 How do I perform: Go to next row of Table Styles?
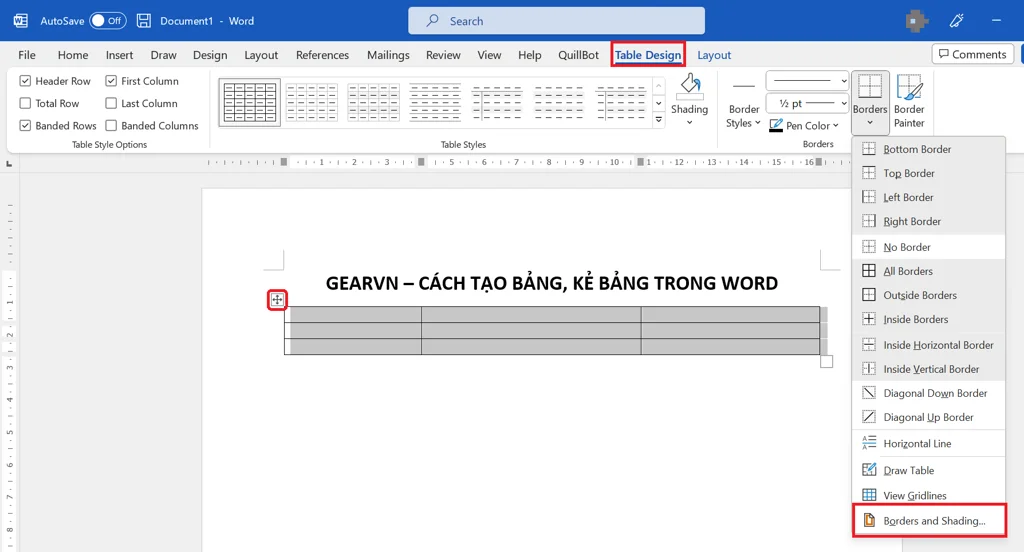658,103
